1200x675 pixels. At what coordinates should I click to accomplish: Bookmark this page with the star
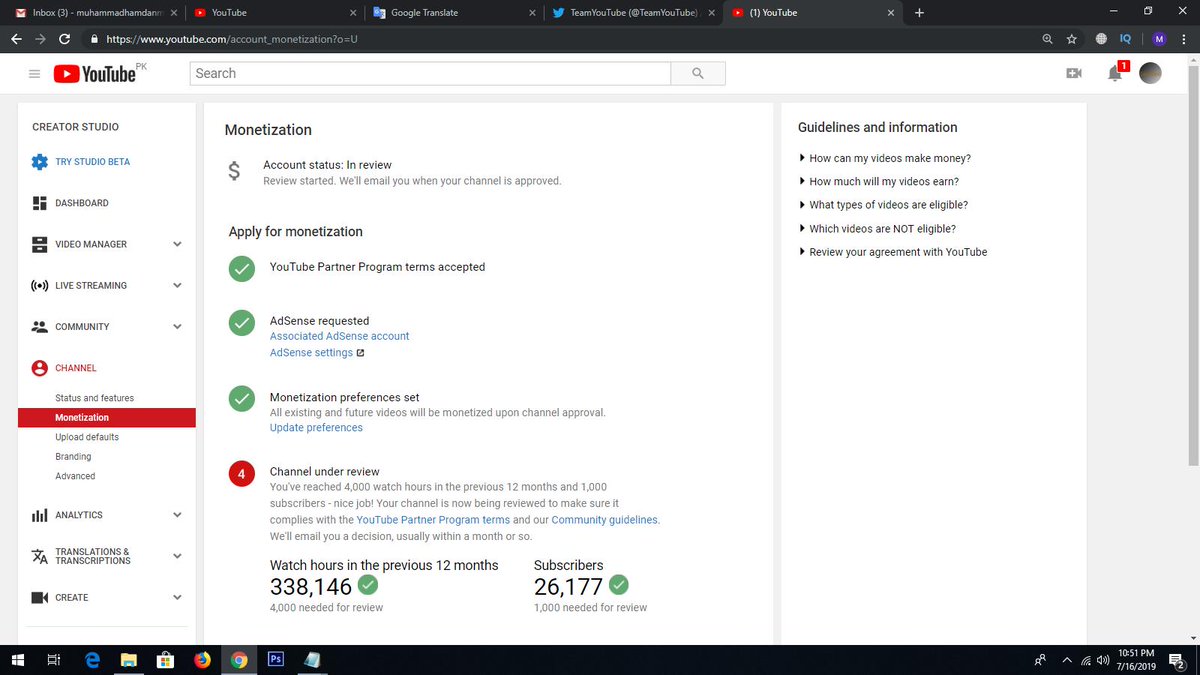coord(1071,39)
